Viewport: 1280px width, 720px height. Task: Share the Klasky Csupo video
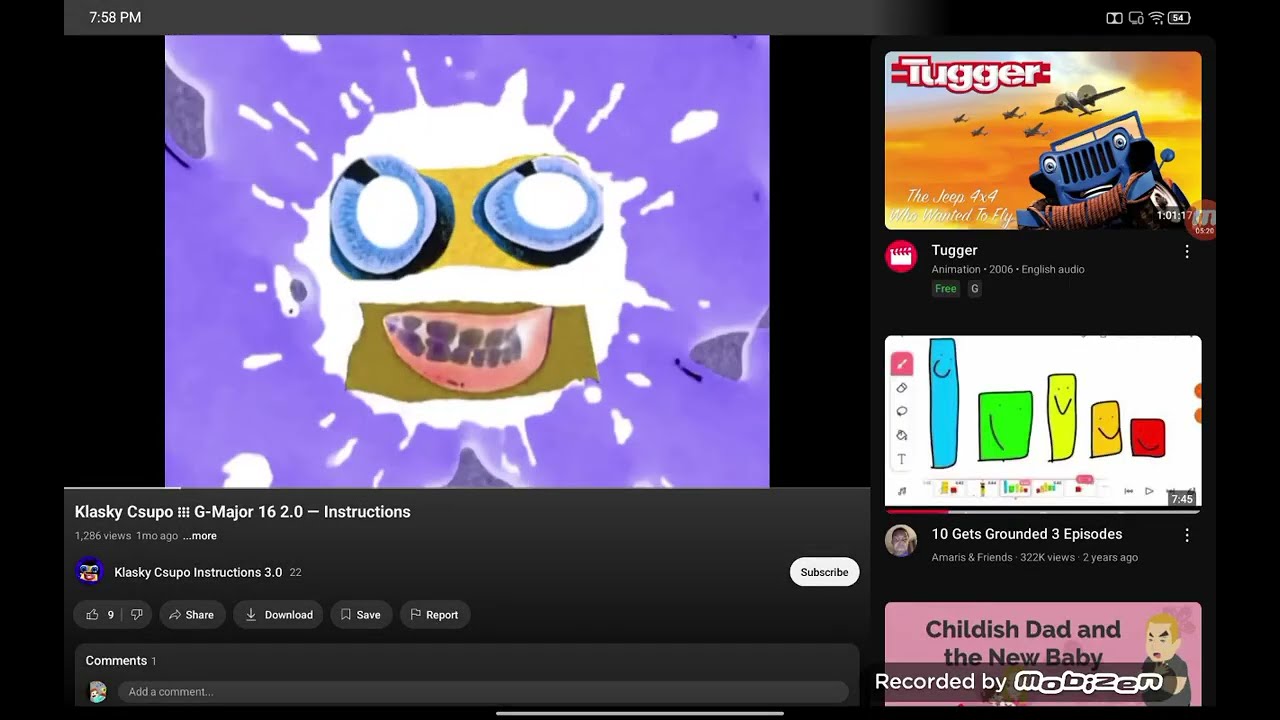point(191,615)
